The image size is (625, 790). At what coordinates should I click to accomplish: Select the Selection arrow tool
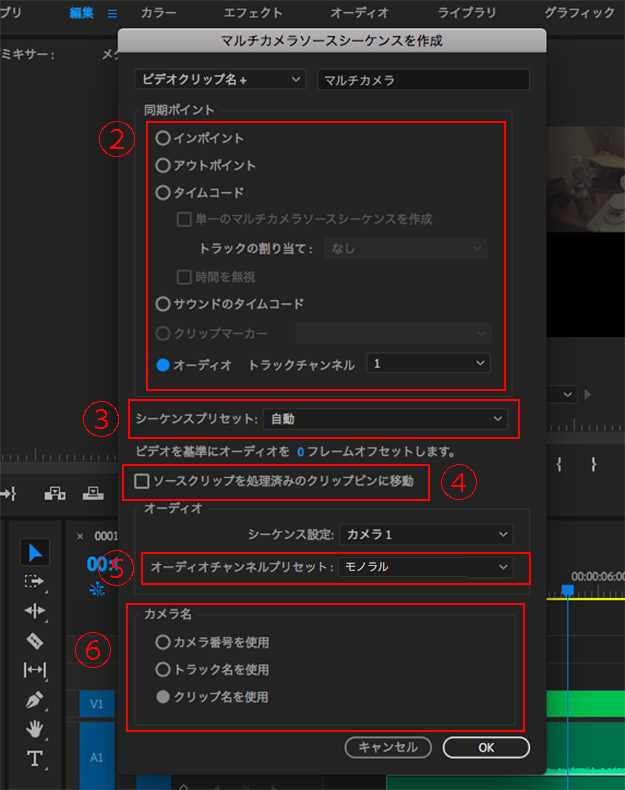(x=35, y=553)
